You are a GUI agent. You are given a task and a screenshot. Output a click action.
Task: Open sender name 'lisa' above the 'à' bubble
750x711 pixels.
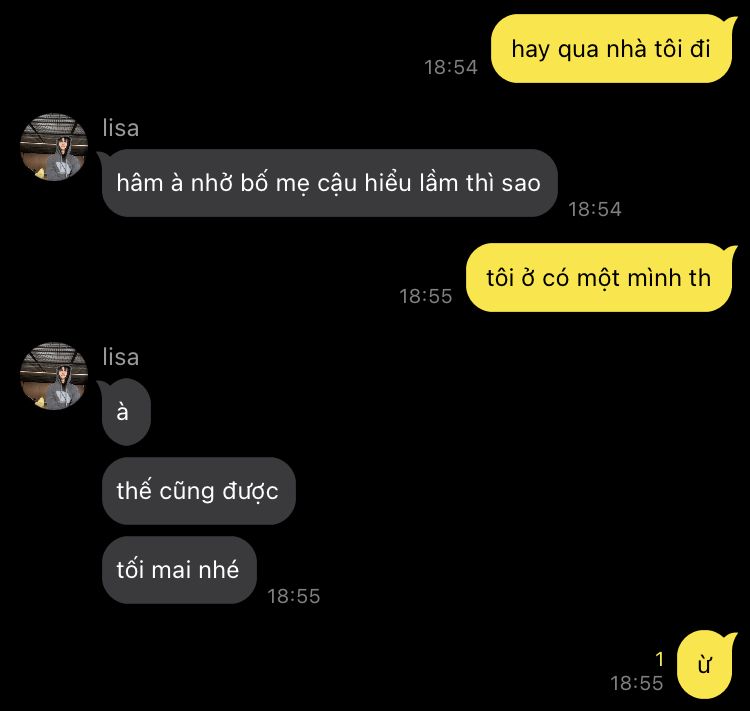(x=121, y=357)
